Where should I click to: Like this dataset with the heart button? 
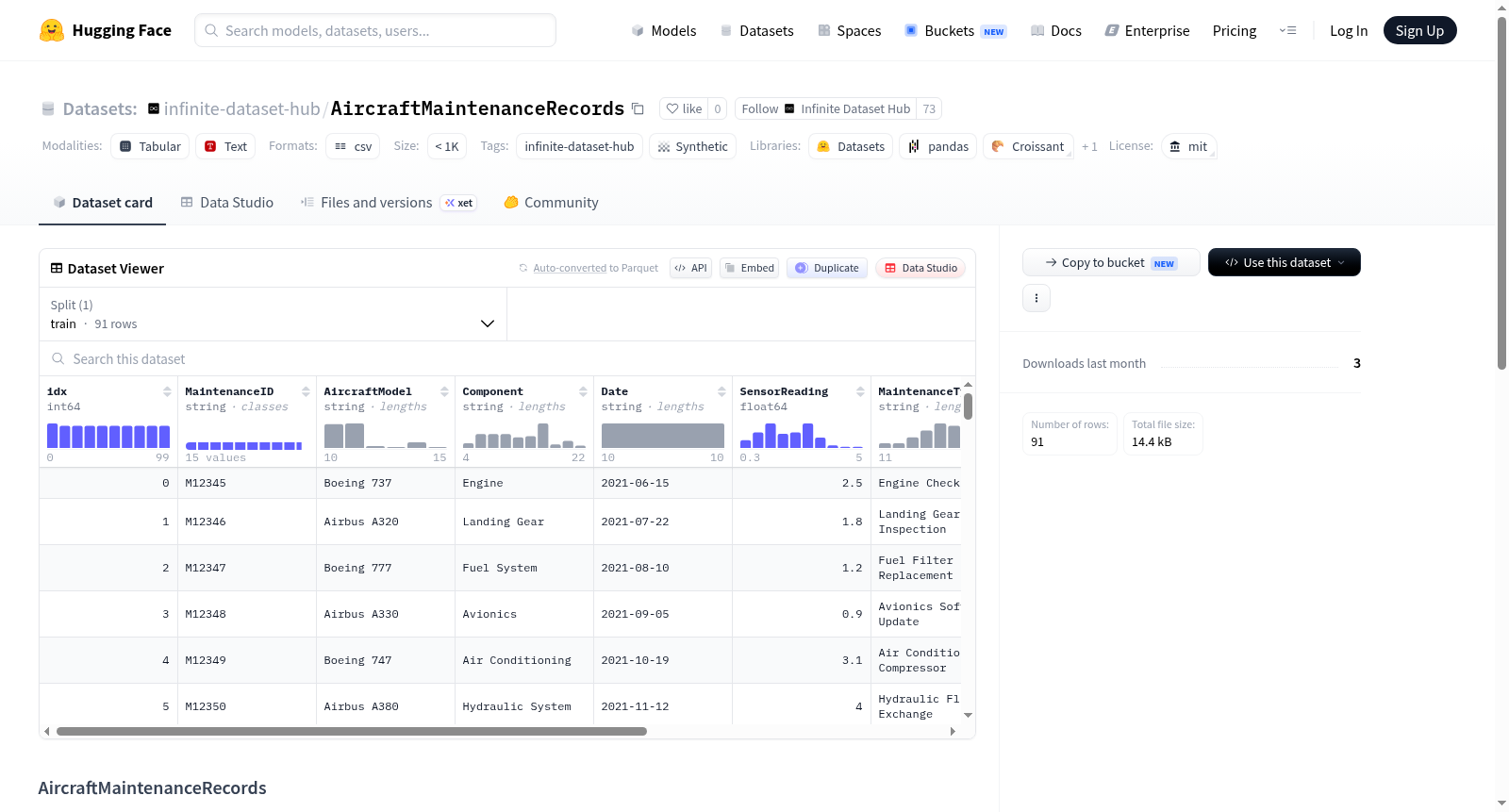(x=684, y=108)
